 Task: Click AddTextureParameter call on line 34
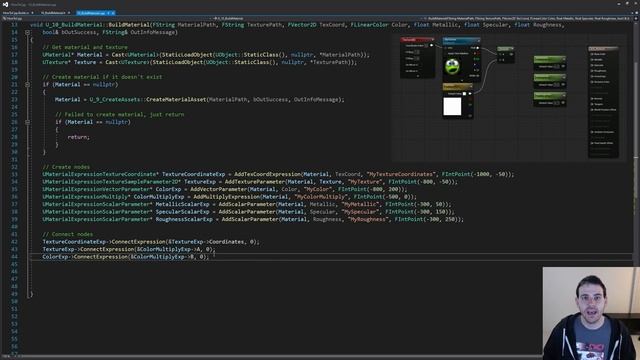[x=255, y=182]
